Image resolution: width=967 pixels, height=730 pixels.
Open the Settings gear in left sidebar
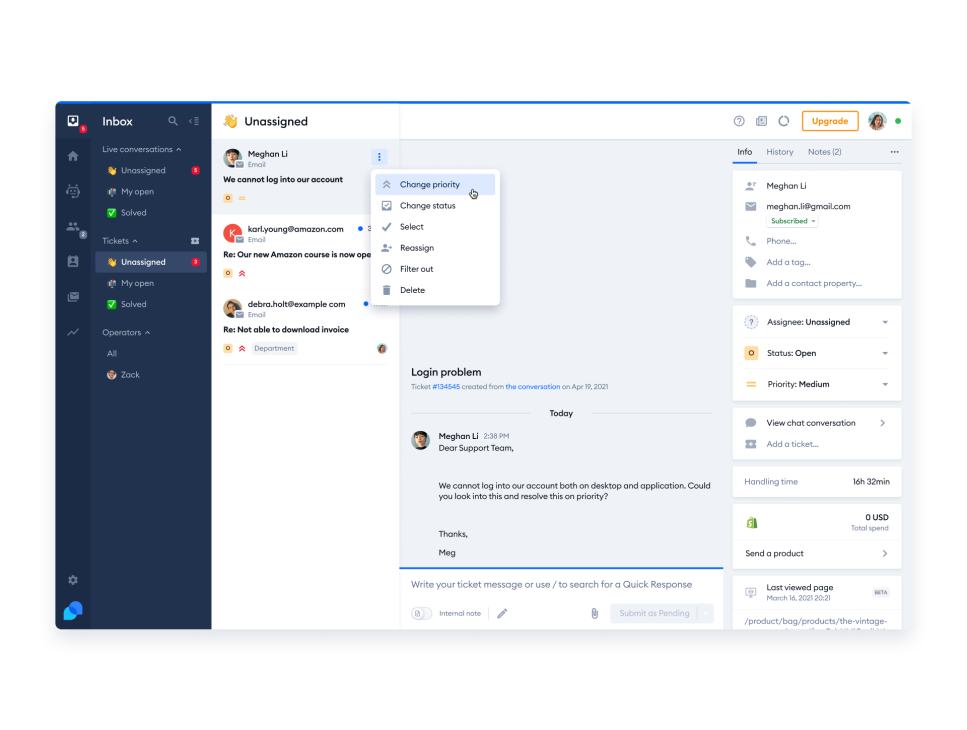73,580
